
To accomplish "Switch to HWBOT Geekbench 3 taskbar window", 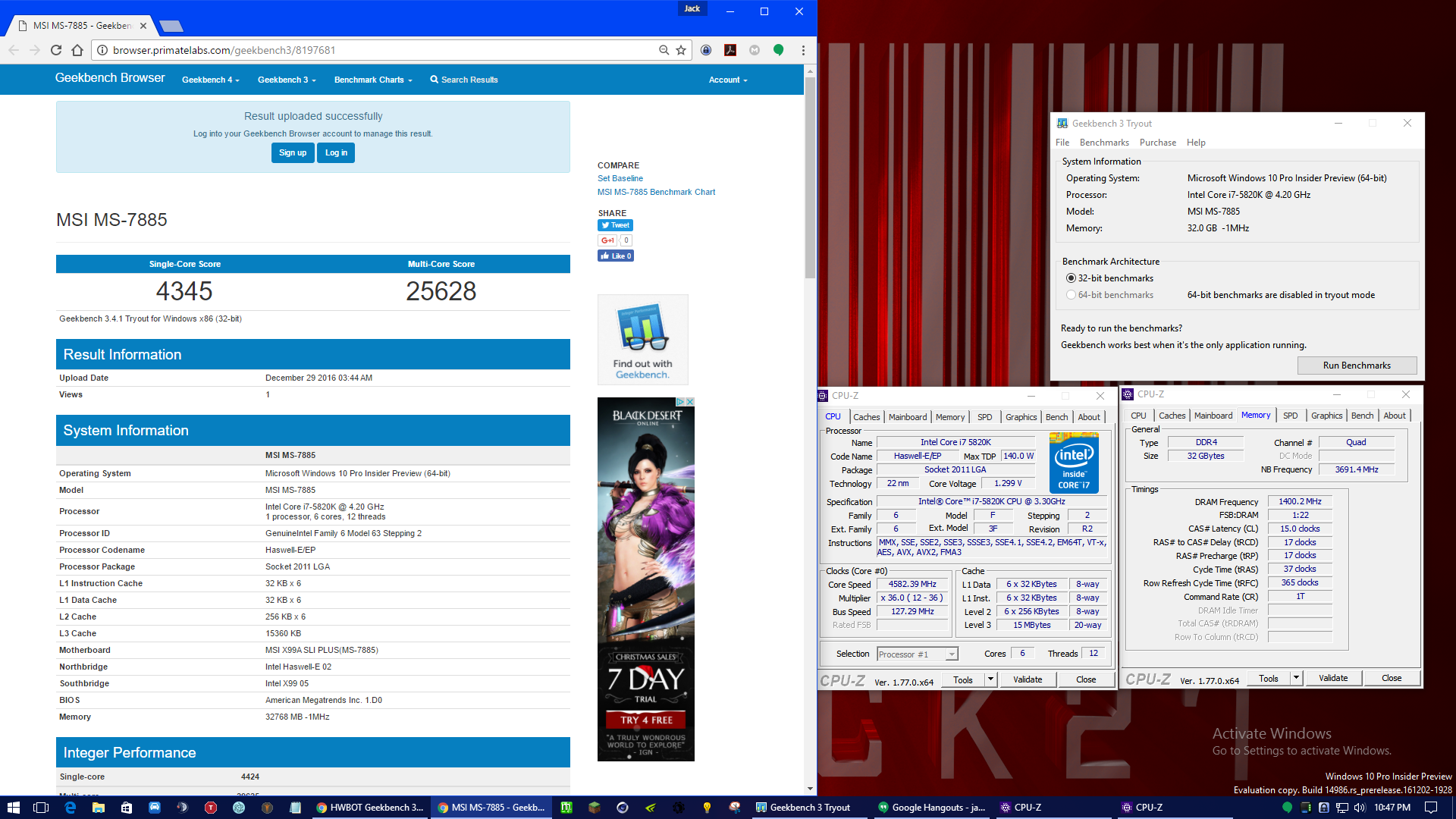I will [370, 808].
